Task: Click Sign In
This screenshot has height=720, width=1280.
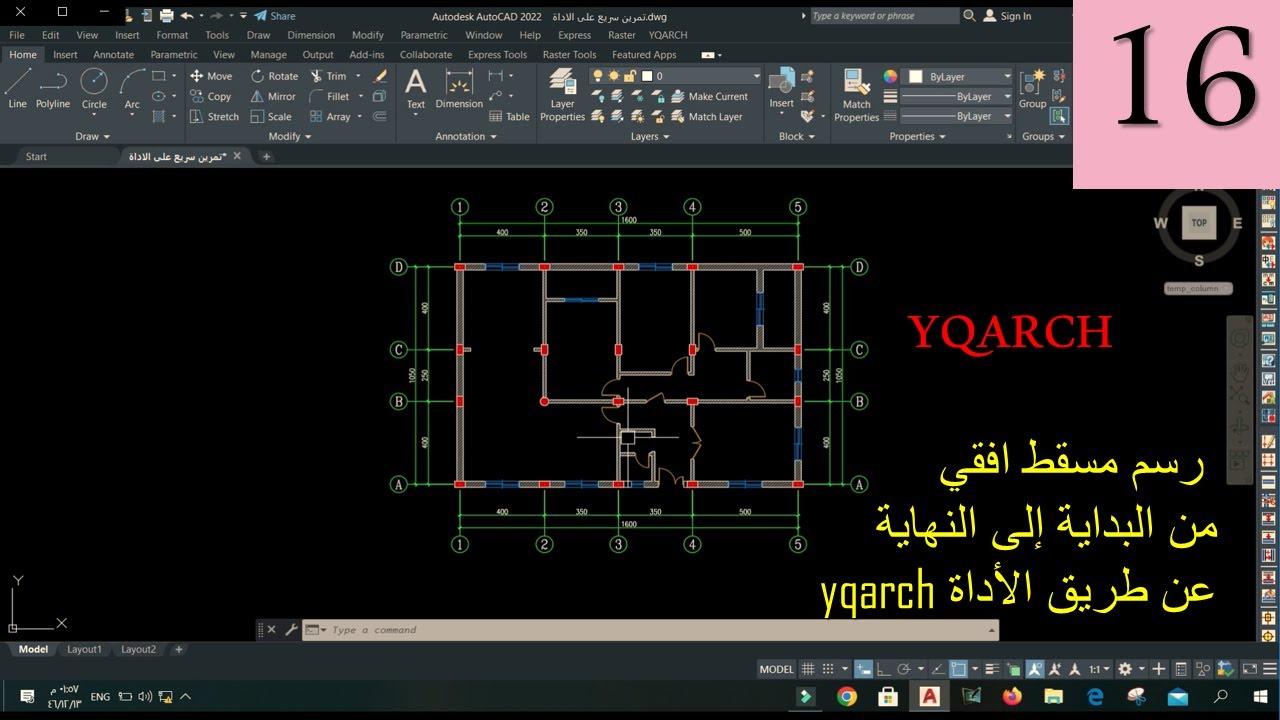Action: [x=1007, y=16]
